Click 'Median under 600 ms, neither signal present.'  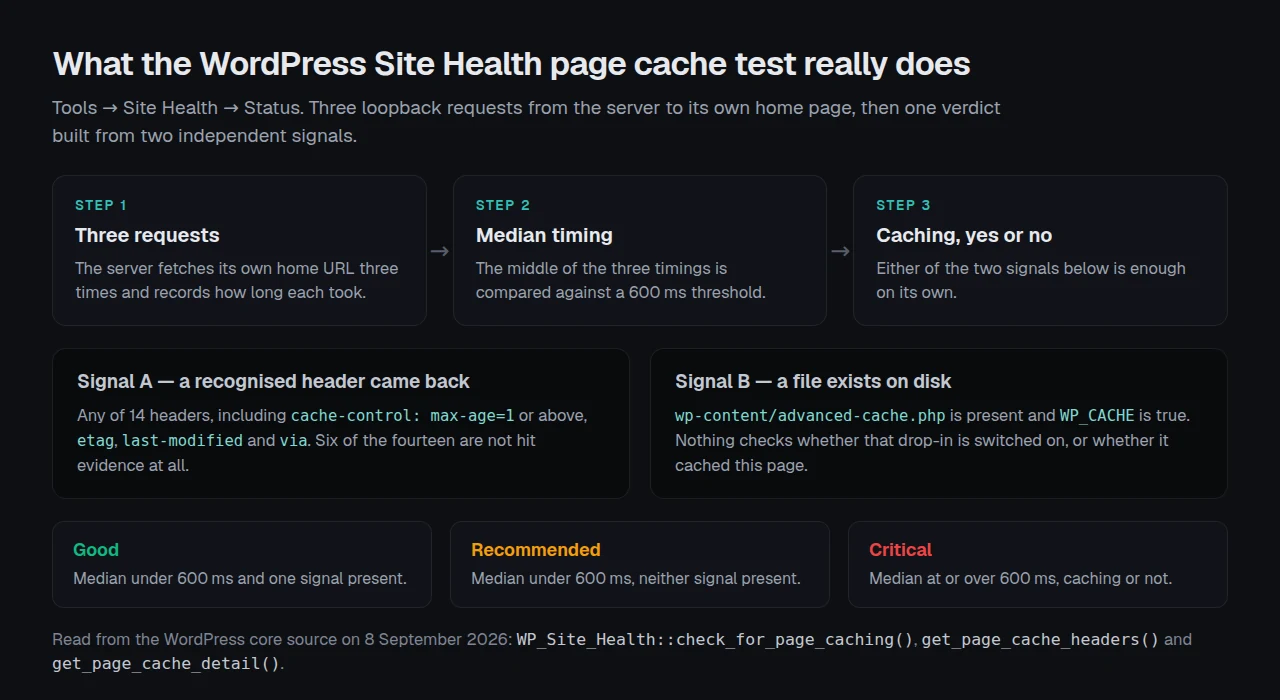coord(636,578)
